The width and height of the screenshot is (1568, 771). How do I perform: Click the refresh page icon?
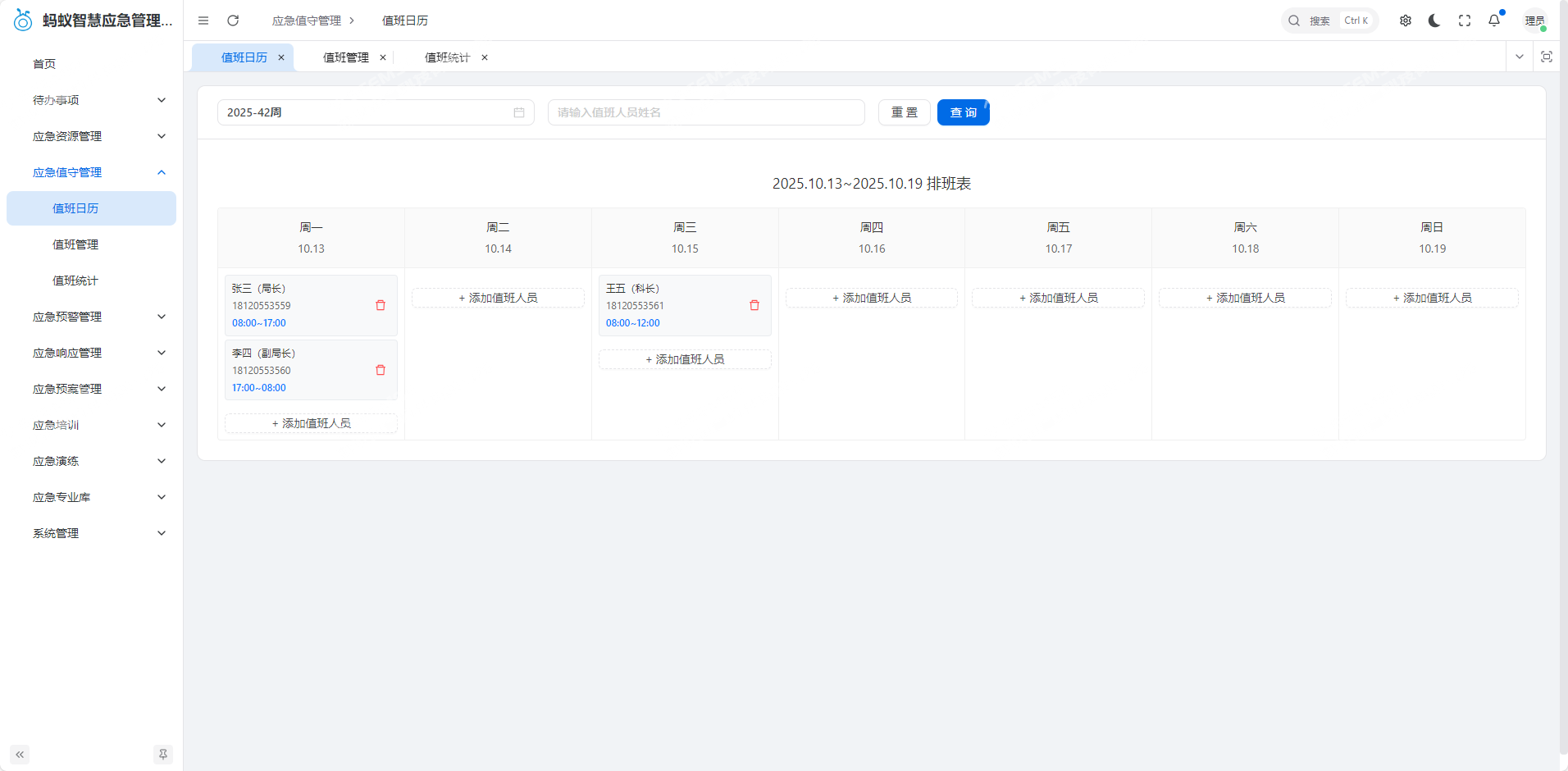click(233, 21)
